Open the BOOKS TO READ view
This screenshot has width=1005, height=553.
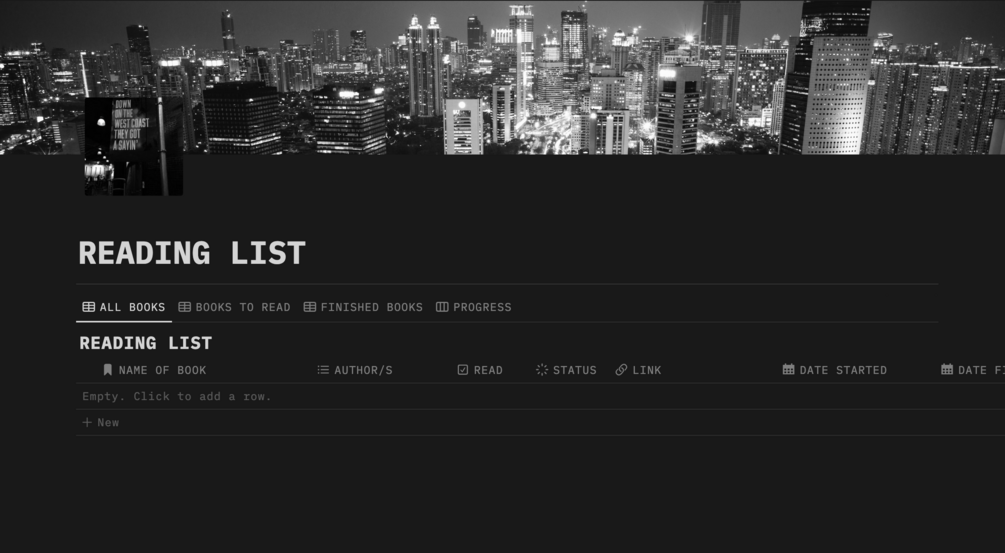pos(234,307)
